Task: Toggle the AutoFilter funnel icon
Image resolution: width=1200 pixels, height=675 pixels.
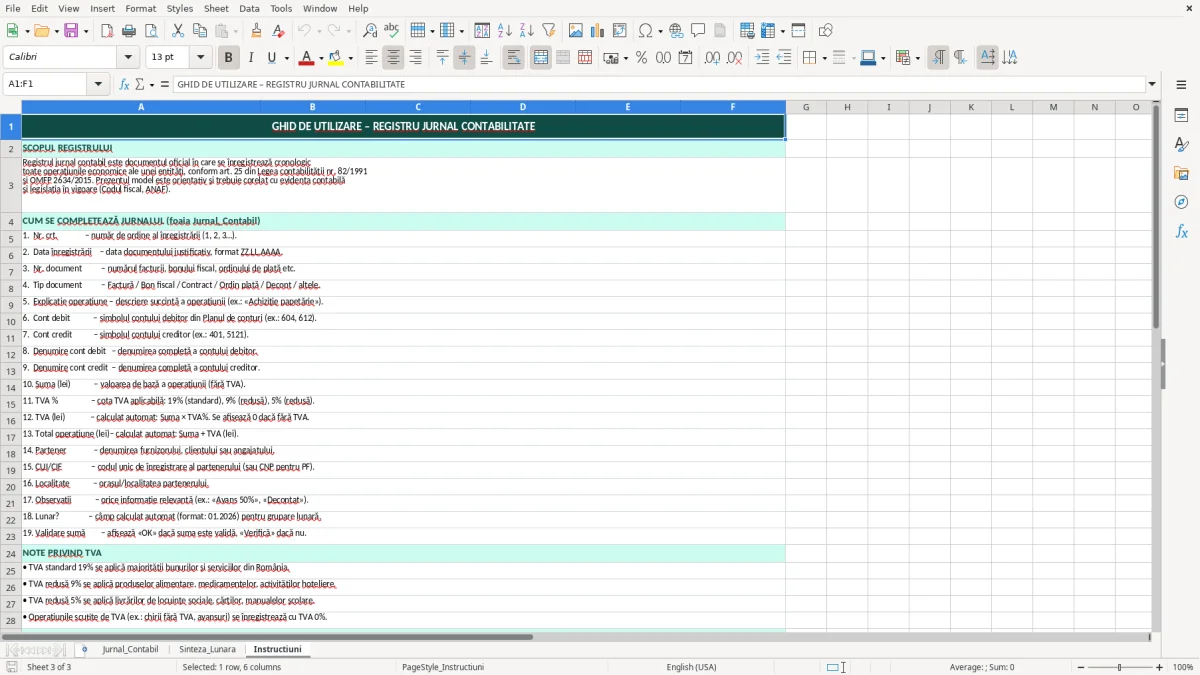Action: [x=548, y=31]
